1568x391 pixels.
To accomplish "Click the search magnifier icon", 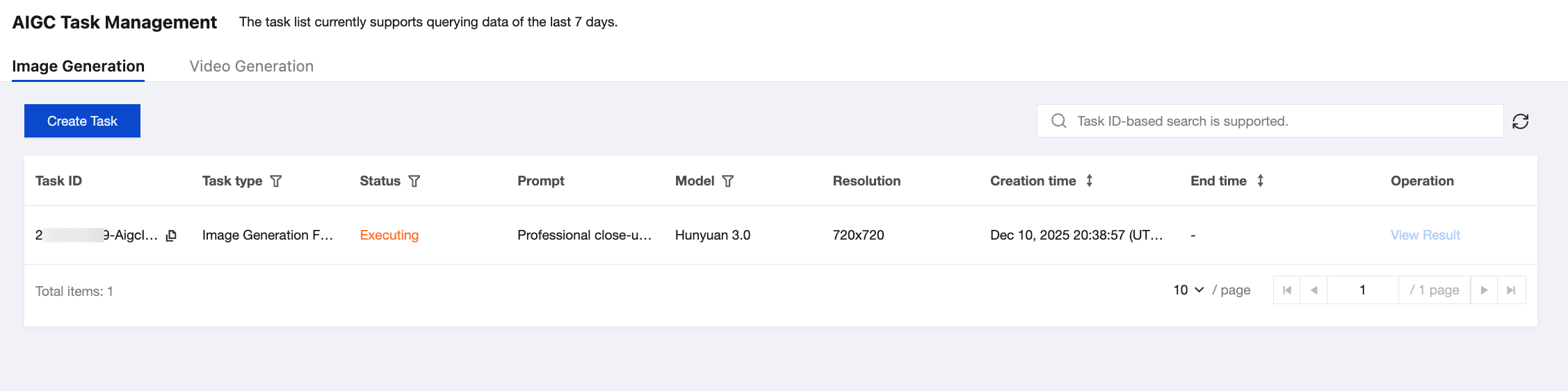I will pyautogui.click(x=1059, y=121).
